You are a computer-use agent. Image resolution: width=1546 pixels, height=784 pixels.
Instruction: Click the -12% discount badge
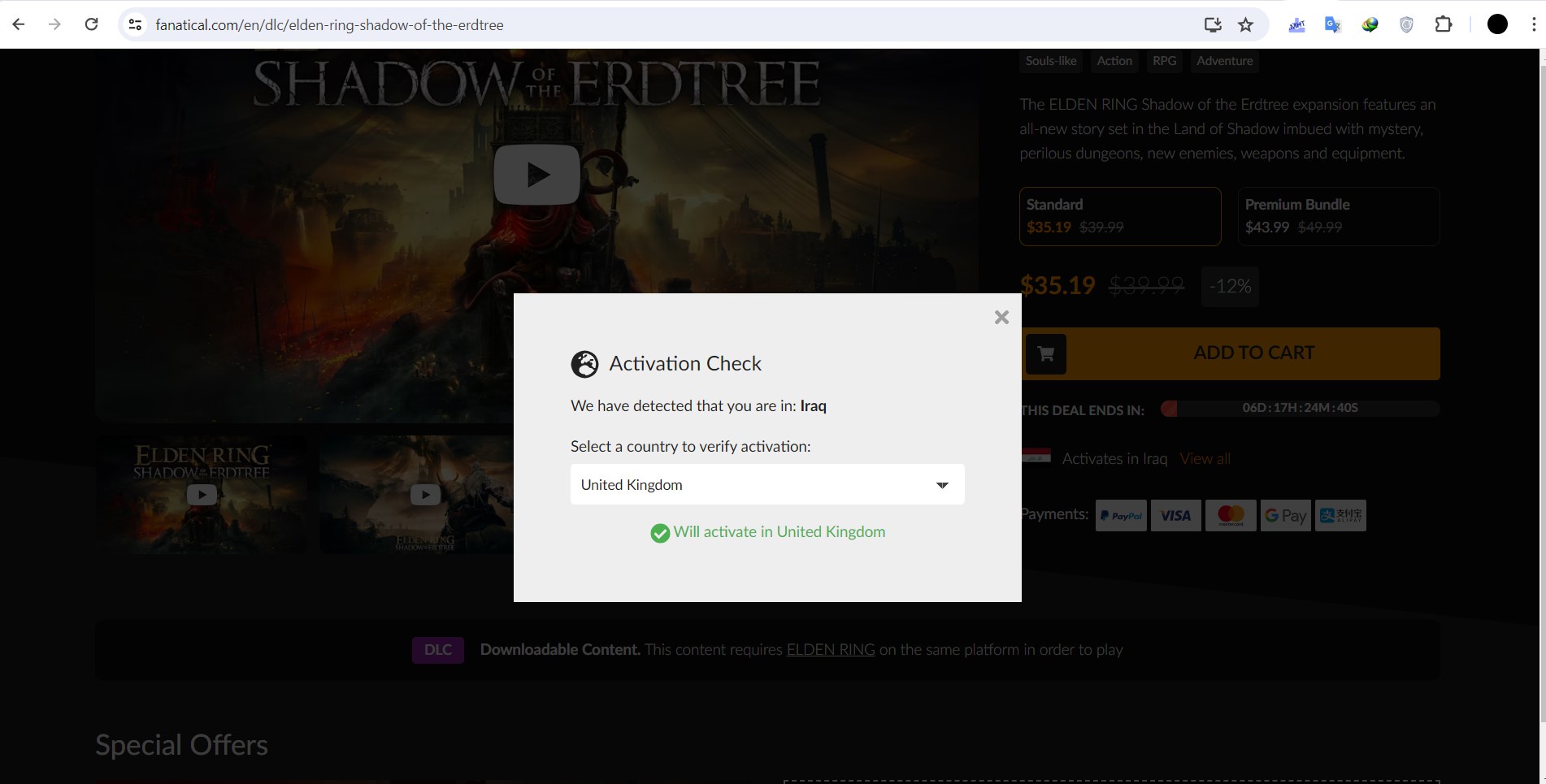[1230, 287]
